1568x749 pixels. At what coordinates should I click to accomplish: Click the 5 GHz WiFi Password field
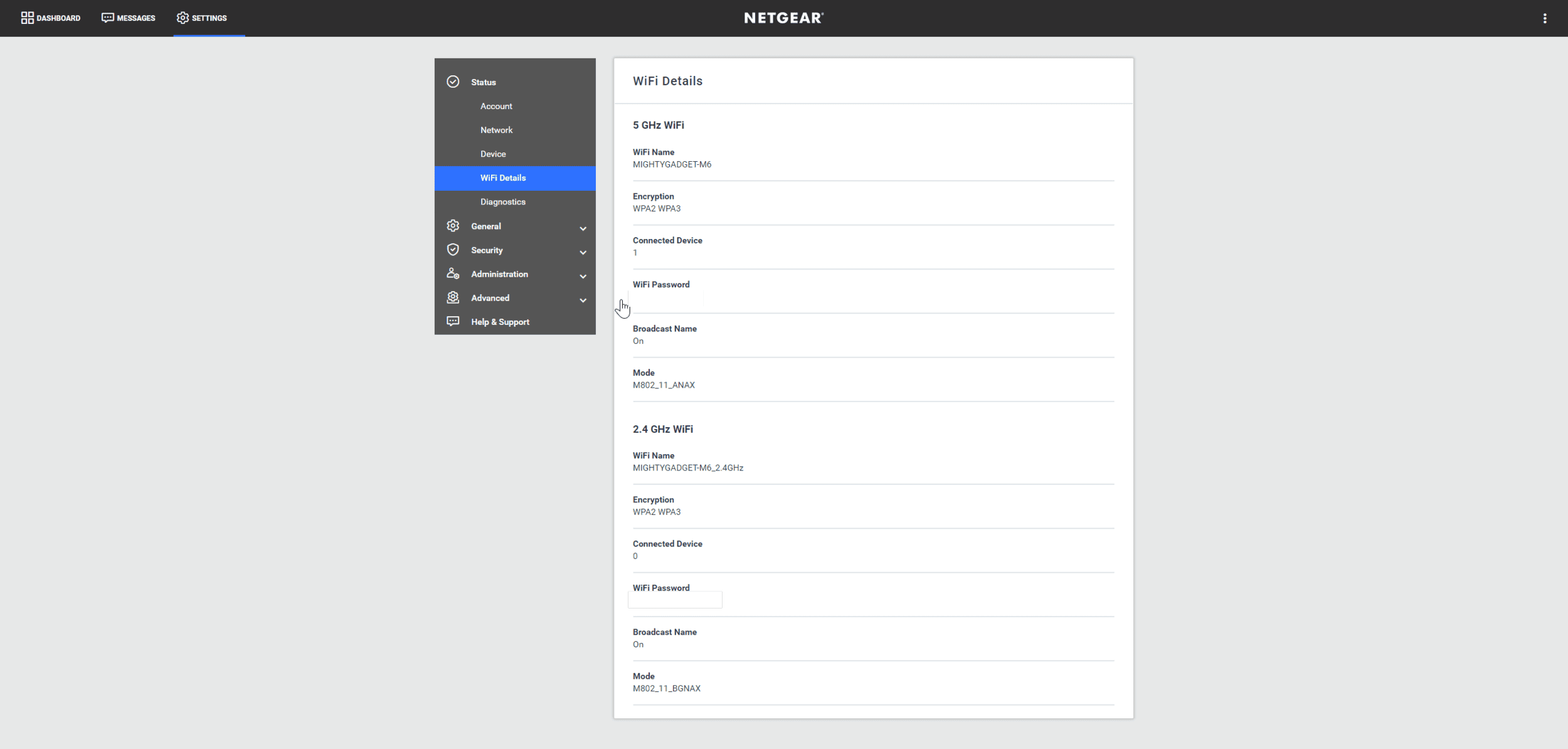click(x=665, y=299)
